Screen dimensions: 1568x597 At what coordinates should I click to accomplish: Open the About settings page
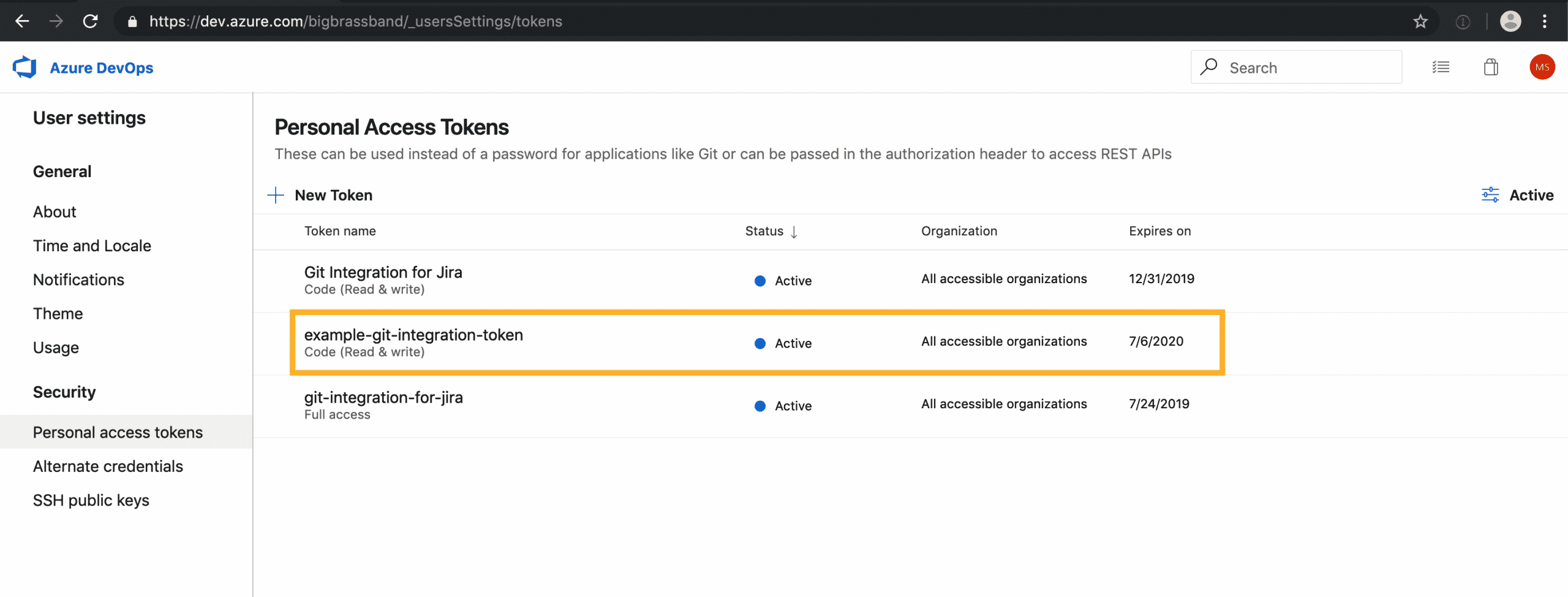pos(55,212)
